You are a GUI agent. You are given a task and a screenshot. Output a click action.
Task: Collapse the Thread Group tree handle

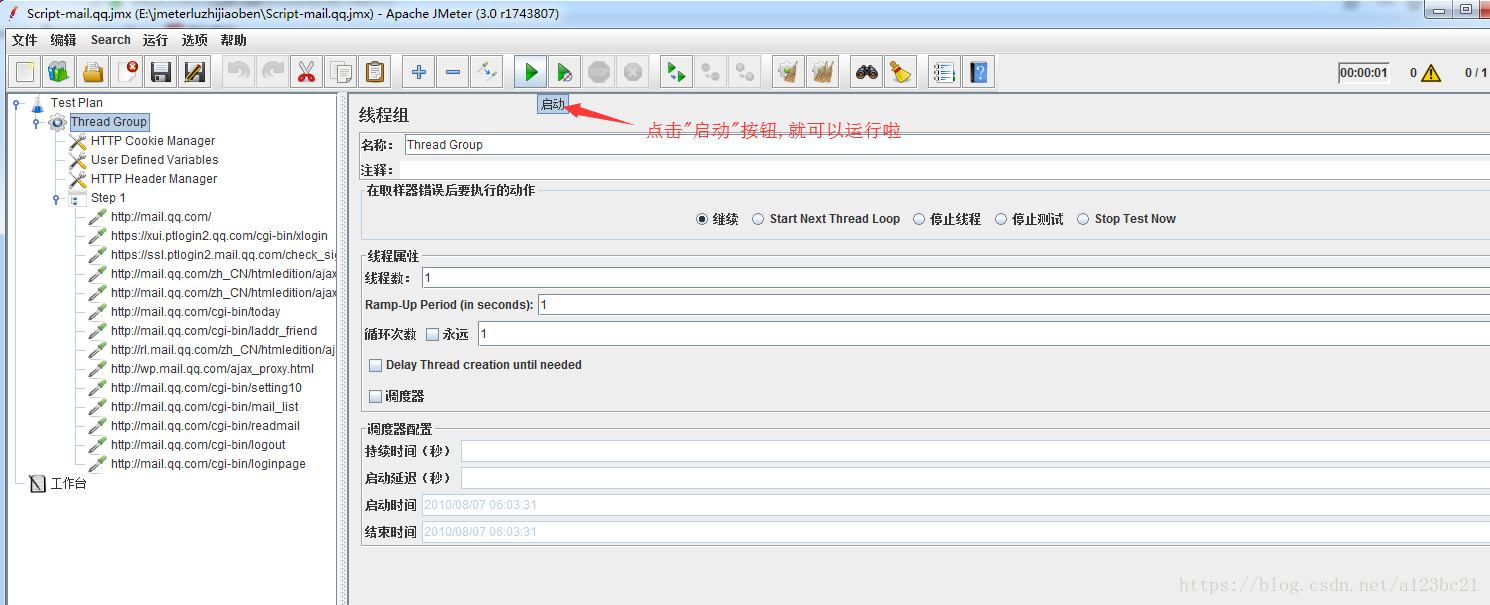pyautogui.click(x=36, y=122)
